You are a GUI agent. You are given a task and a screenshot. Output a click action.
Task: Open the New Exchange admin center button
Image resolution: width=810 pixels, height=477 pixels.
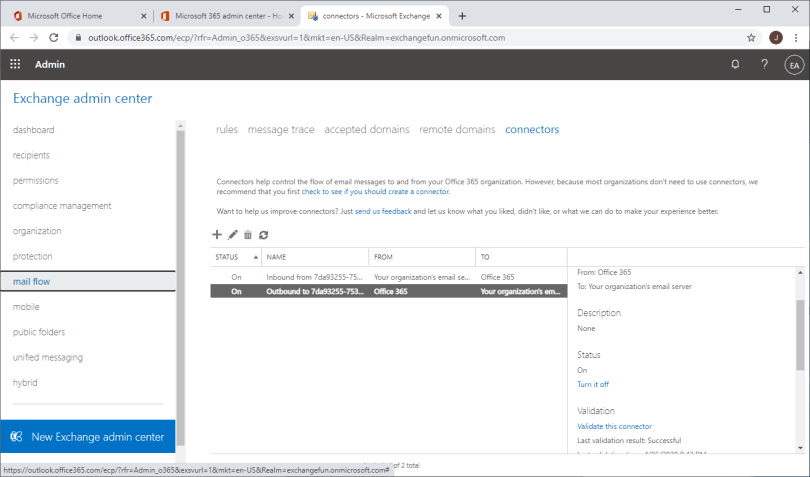coord(88,437)
